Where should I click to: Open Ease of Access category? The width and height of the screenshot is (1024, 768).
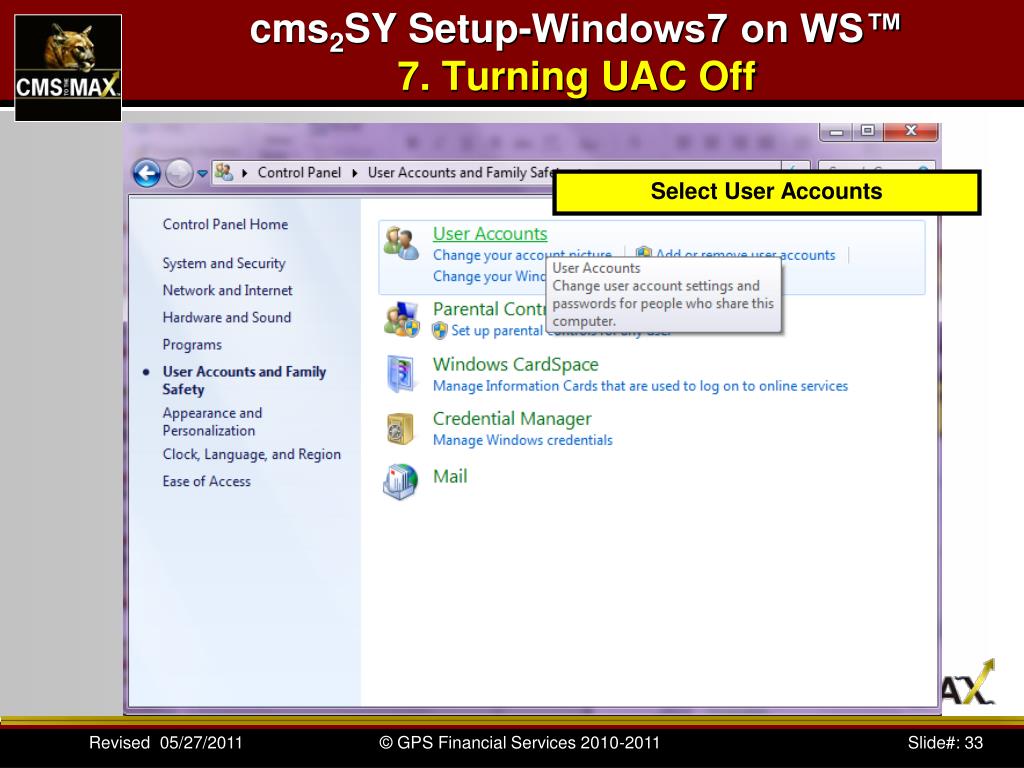coord(206,481)
